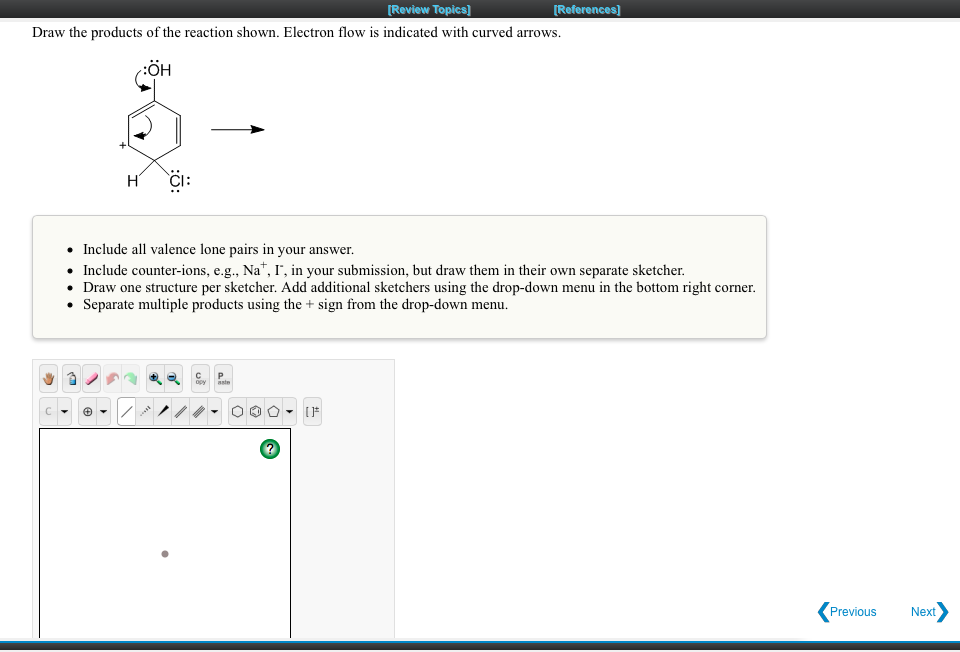Viewport: 960px width, 652px height.
Task: Zoom out of the drawing canvas
Action: point(172,378)
